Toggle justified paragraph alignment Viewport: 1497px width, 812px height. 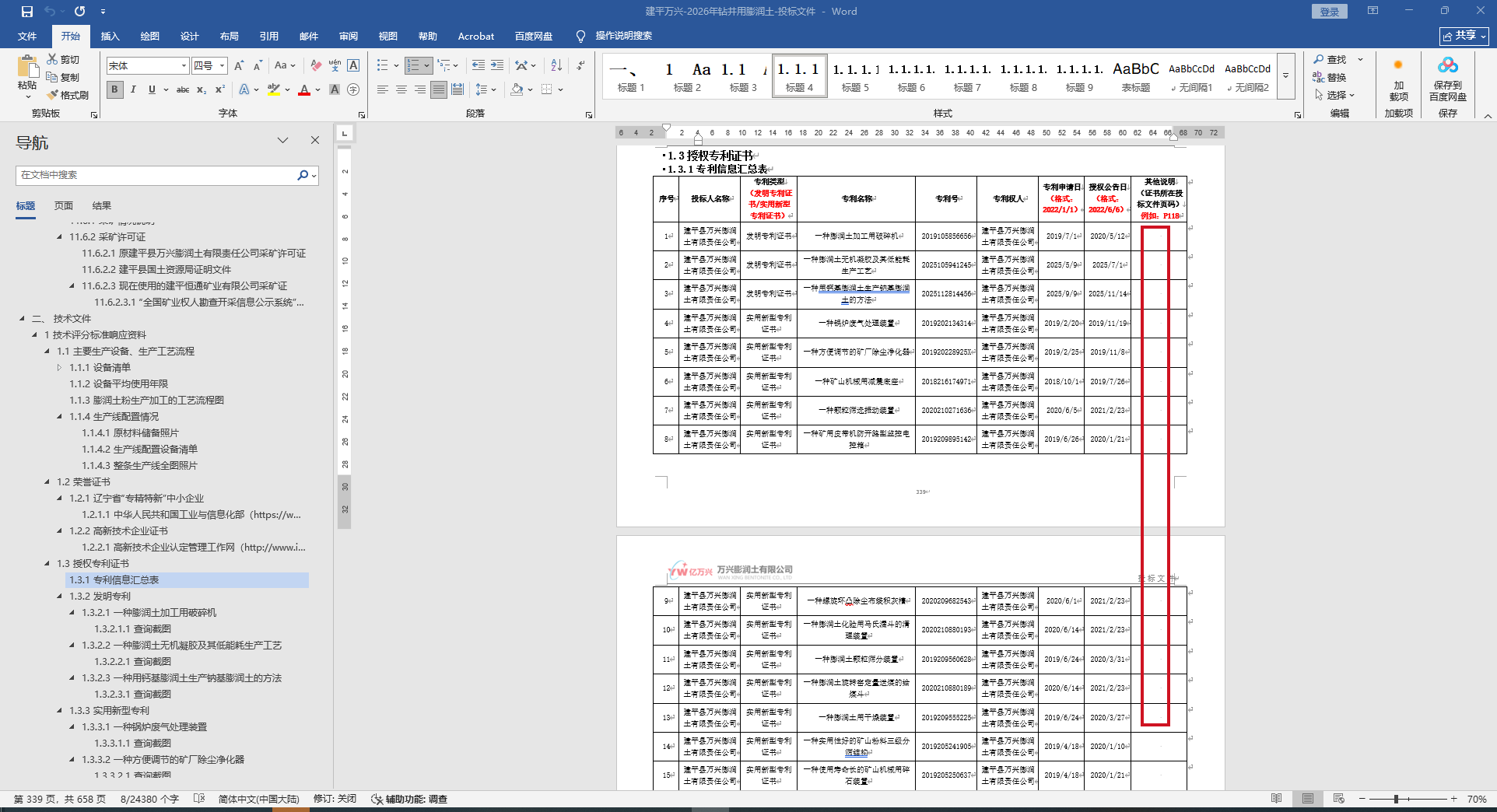click(439, 89)
